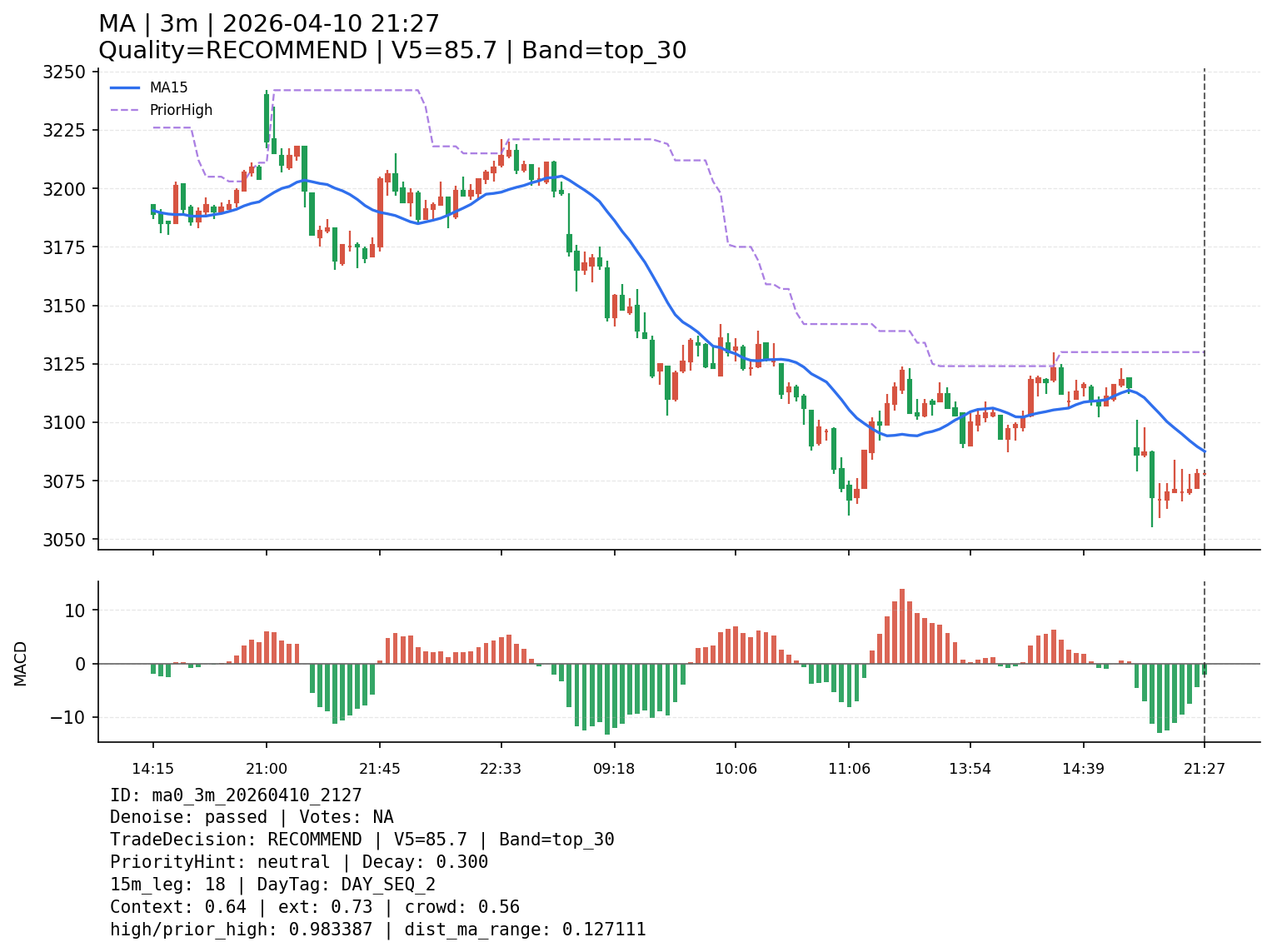Click the purple dashed PriorHigh legend sample
This screenshot has height=952, width=1272.
click(125, 110)
